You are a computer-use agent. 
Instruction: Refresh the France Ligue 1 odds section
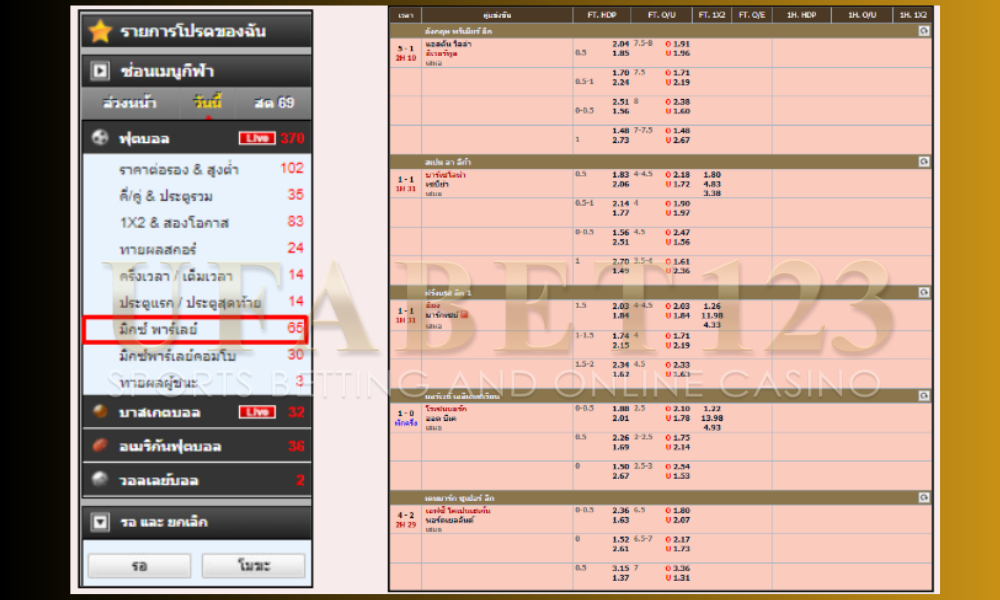point(923,292)
